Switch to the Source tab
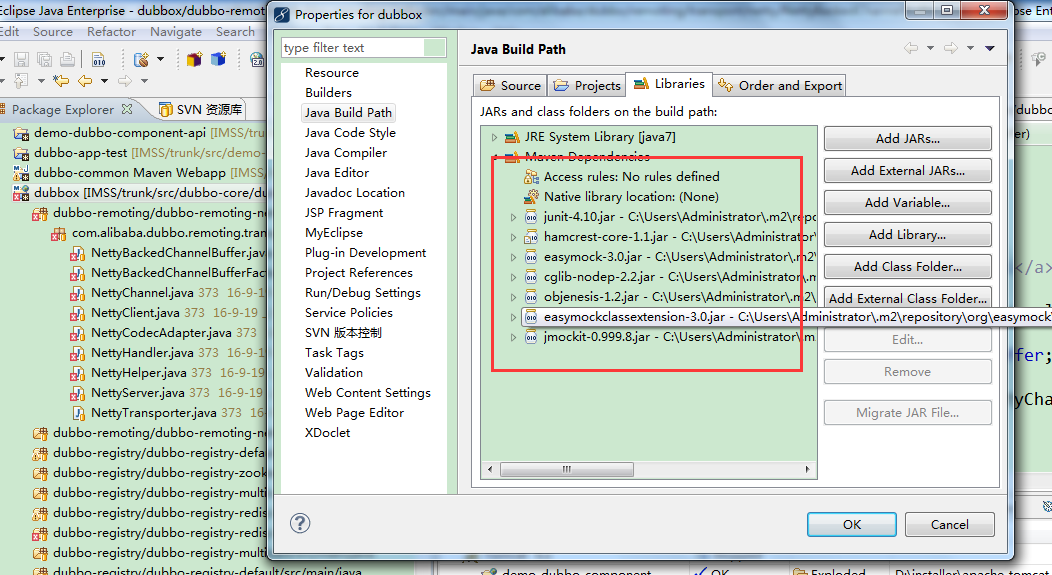This screenshot has height=575, width=1052. click(x=511, y=86)
